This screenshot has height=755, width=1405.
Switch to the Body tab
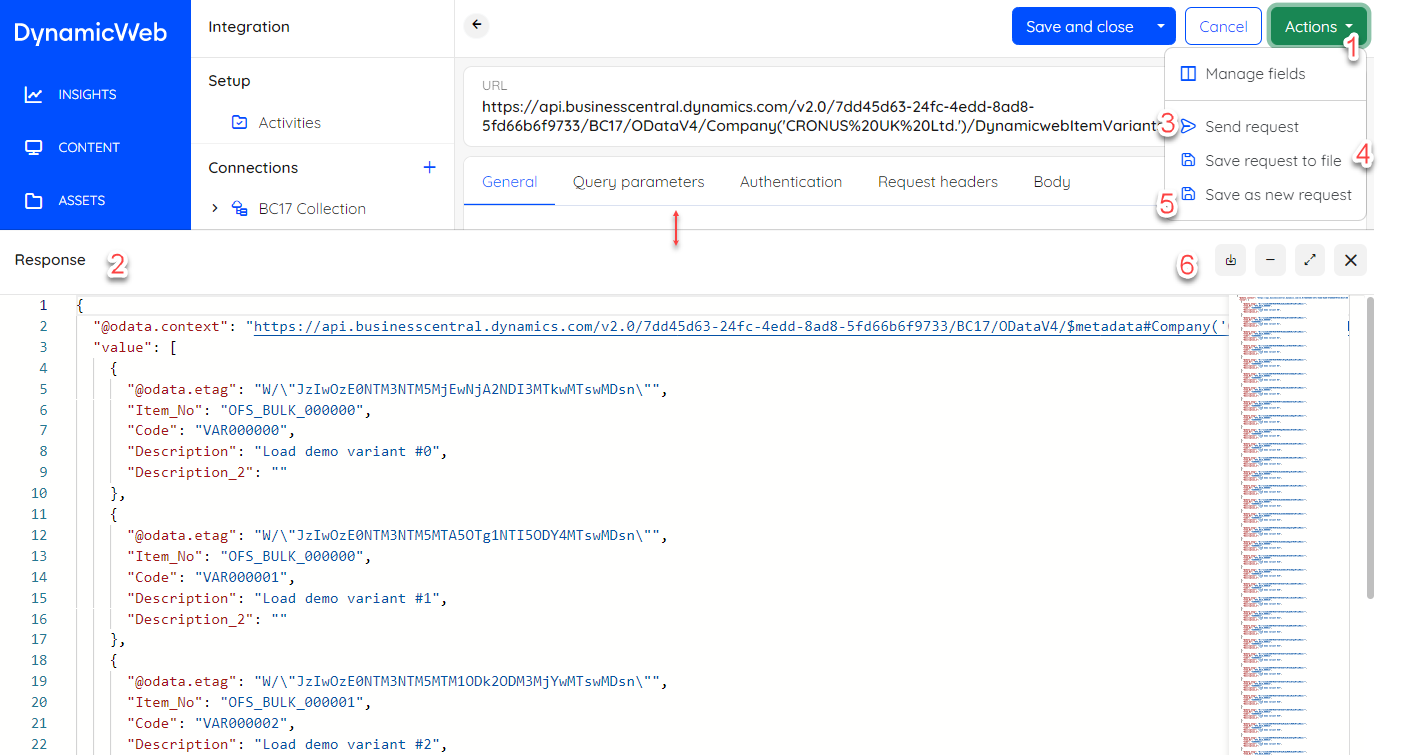[1052, 182]
